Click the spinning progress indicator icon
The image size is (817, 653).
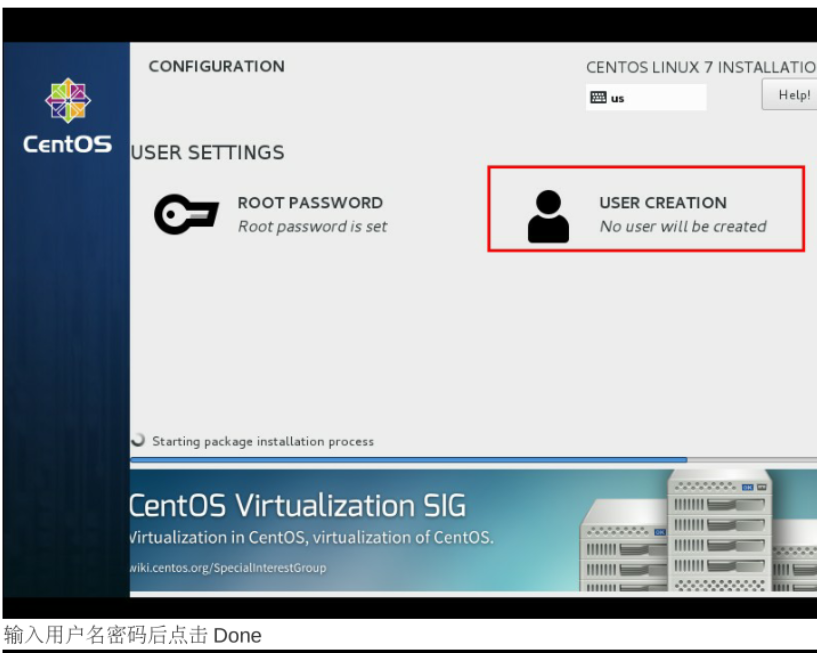pos(138,440)
